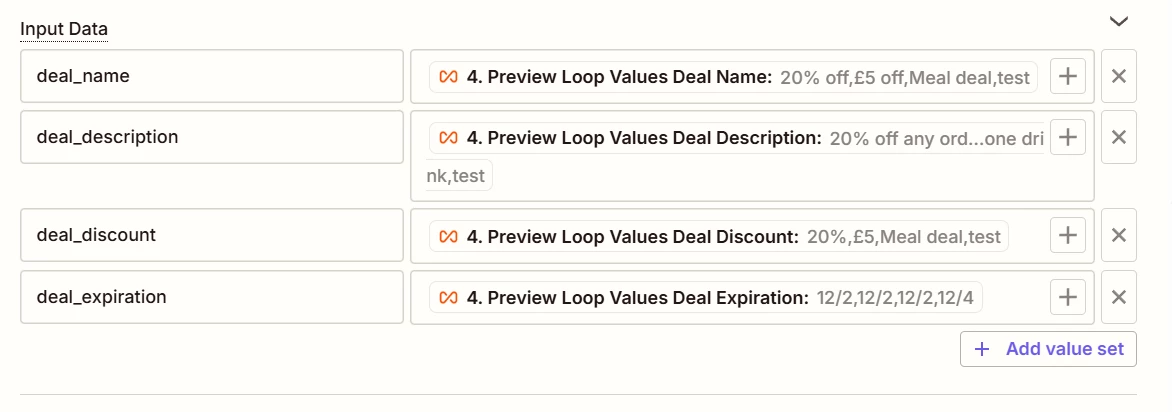
Task: Select the Deal Expiration mapped value pill
Action: tap(706, 298)
